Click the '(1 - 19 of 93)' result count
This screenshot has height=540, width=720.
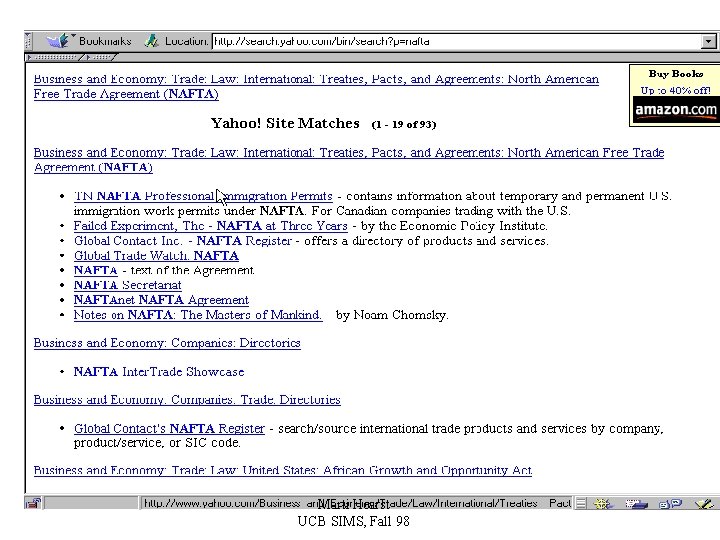coord(404,124)
